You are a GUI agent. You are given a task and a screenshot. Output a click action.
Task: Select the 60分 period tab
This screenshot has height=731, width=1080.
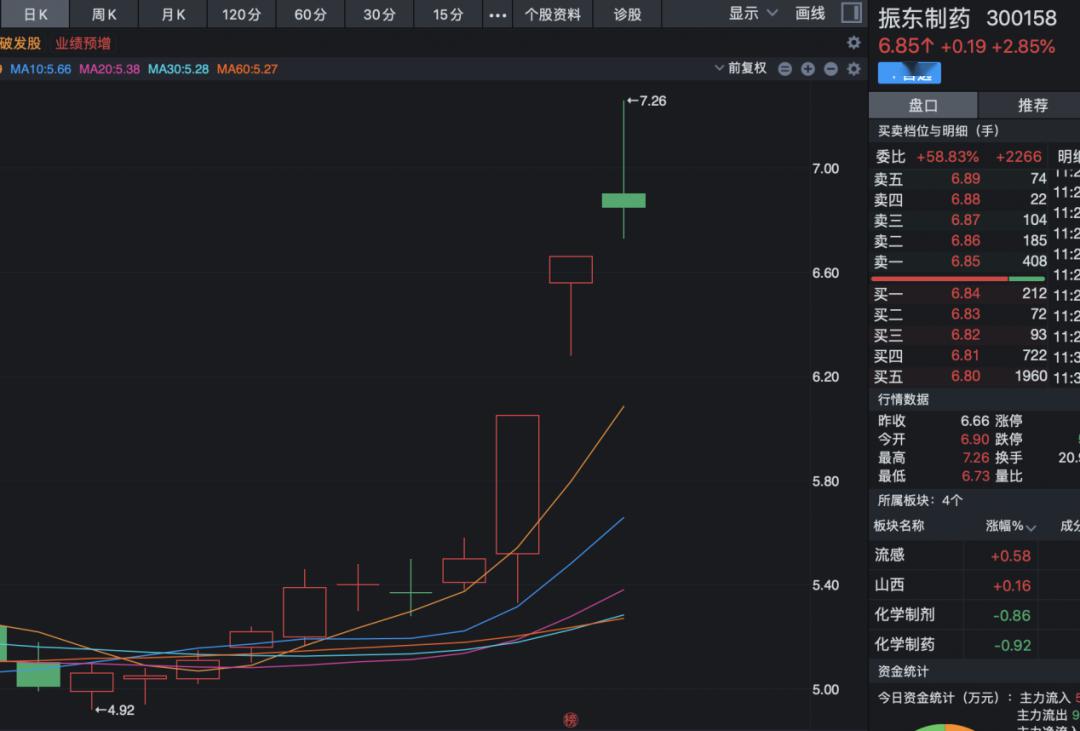pyautogui.click(x=310, y=14)
